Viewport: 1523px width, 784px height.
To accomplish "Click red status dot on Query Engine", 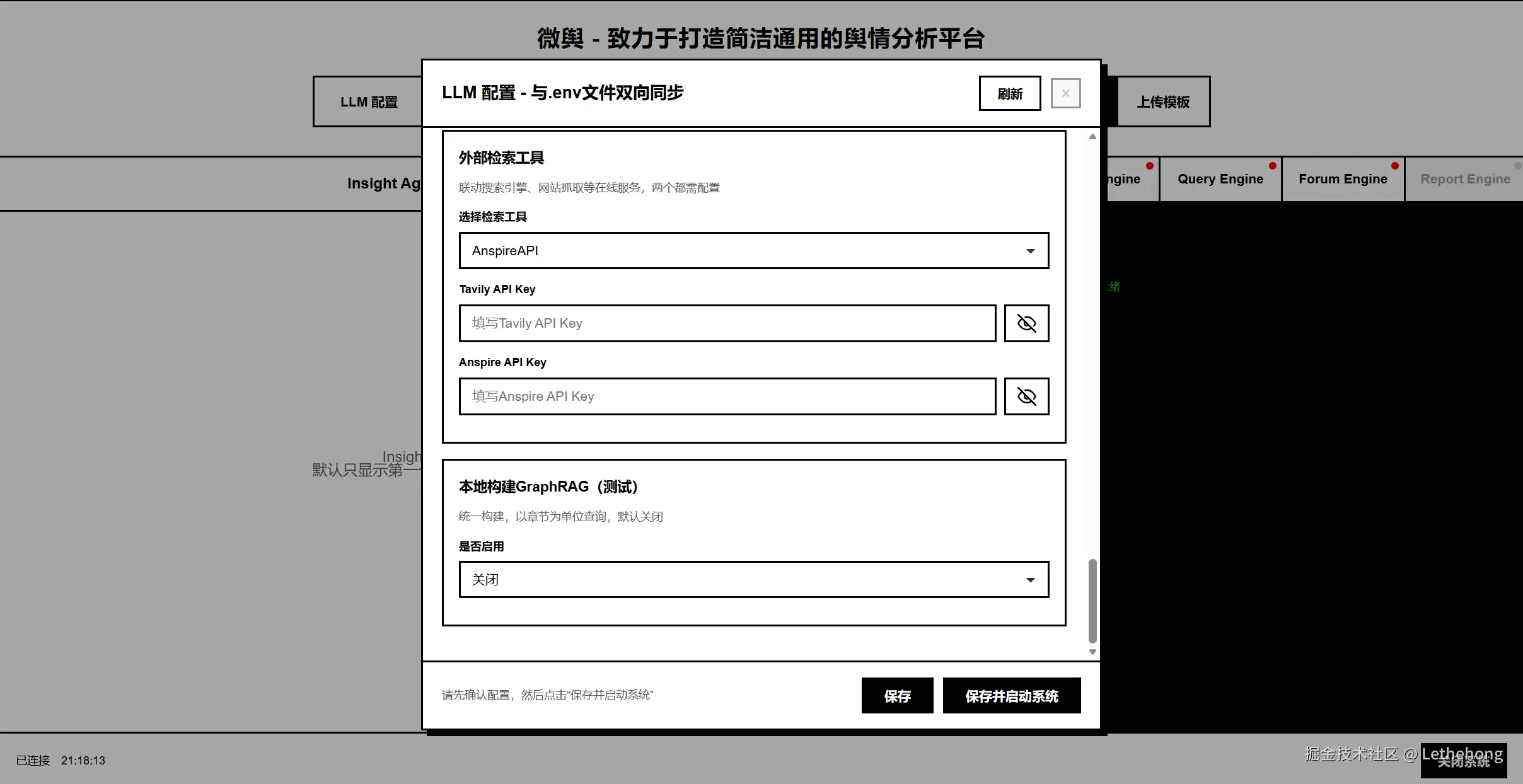I will click(1272, 166).
